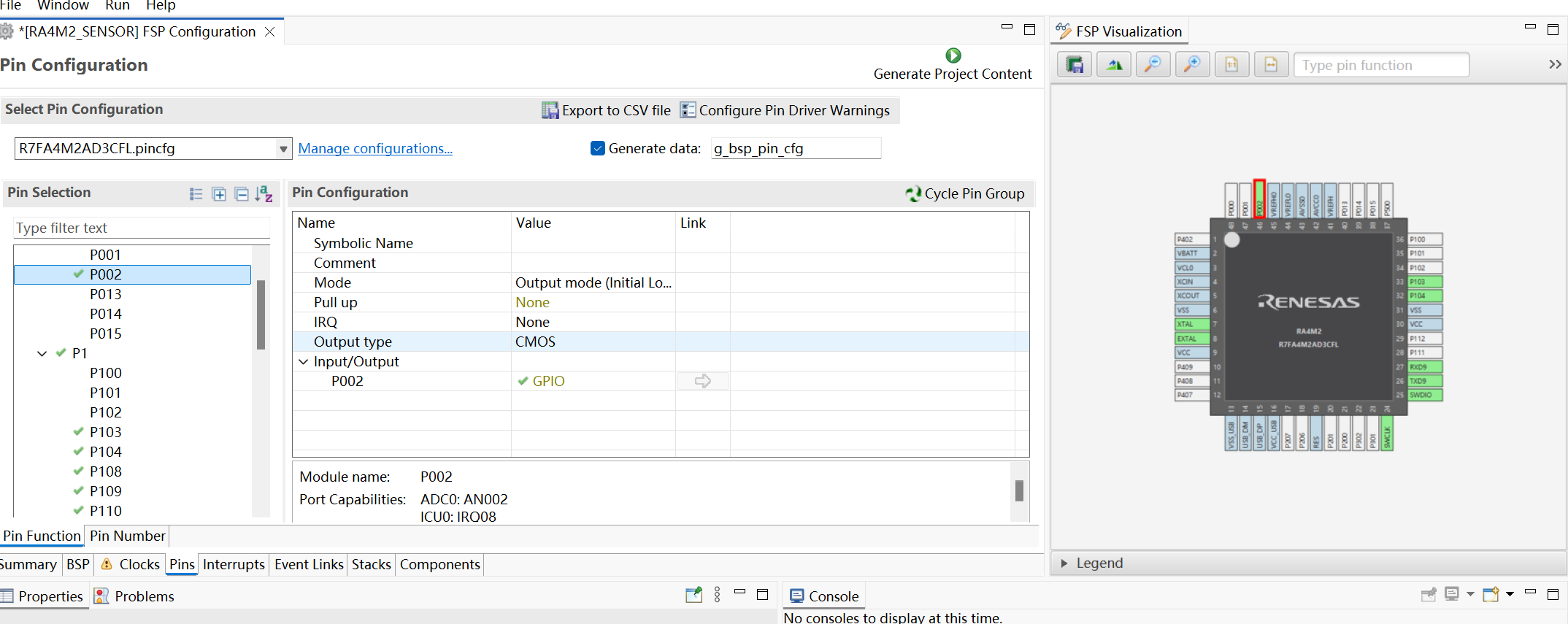Viewport: 1568px width, 624px height.
Task: Click the Type pin function search field
Action: click(1380, 65)
